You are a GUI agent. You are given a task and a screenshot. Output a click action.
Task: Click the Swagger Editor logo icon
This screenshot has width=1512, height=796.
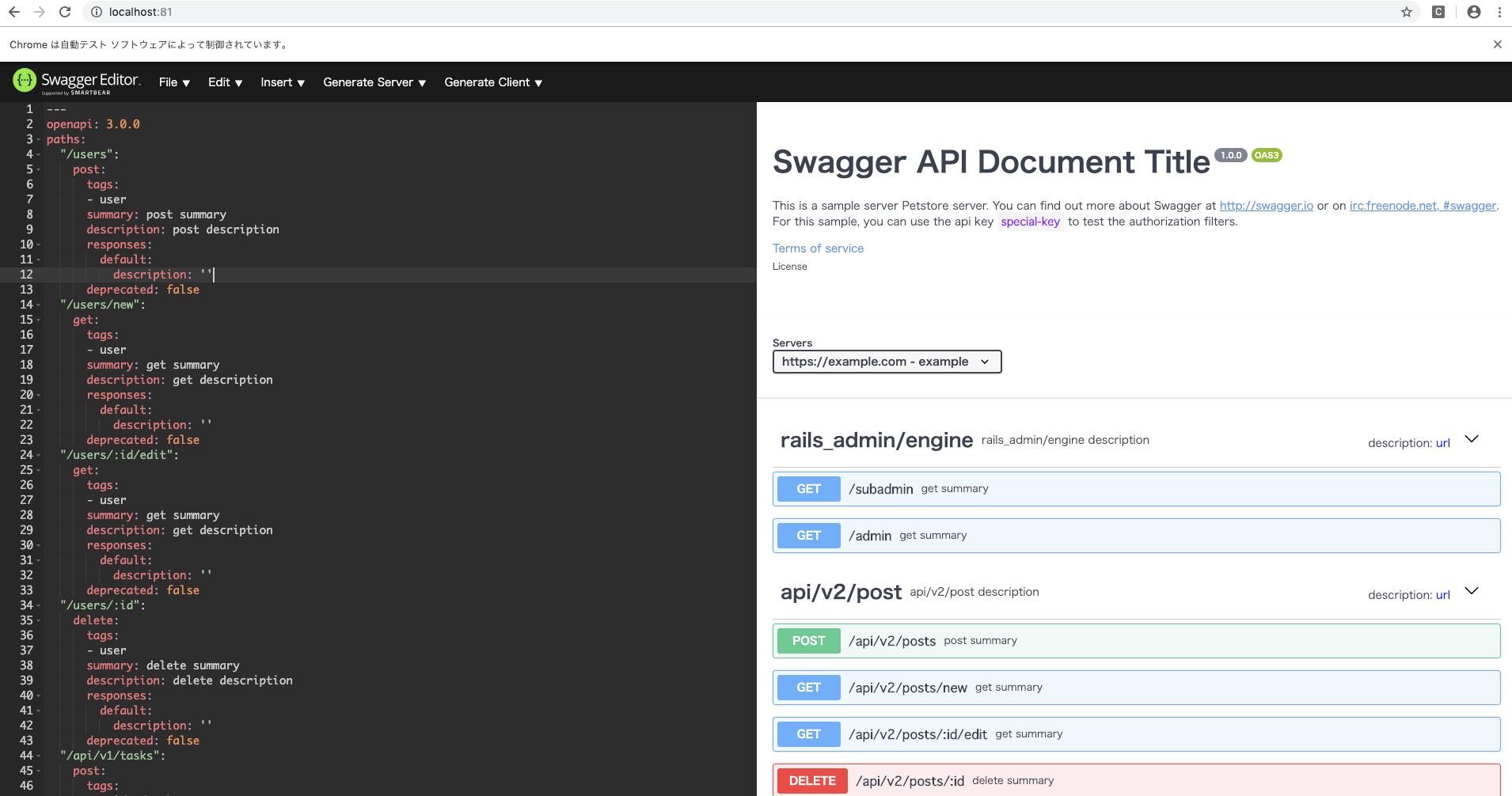[x=23, y=81]
